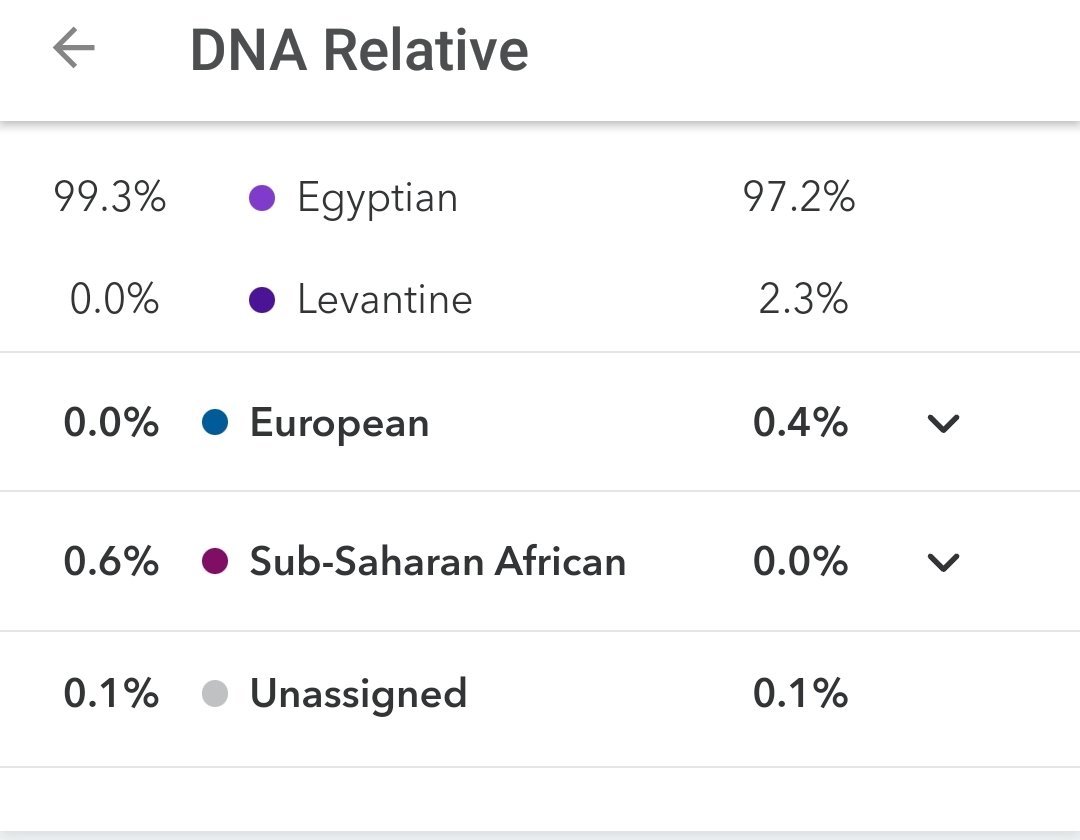This screenshot has width=1080, height=840.
Task: Click the 99.3% Egyptian percentage
Action: [x=110, y=199]
